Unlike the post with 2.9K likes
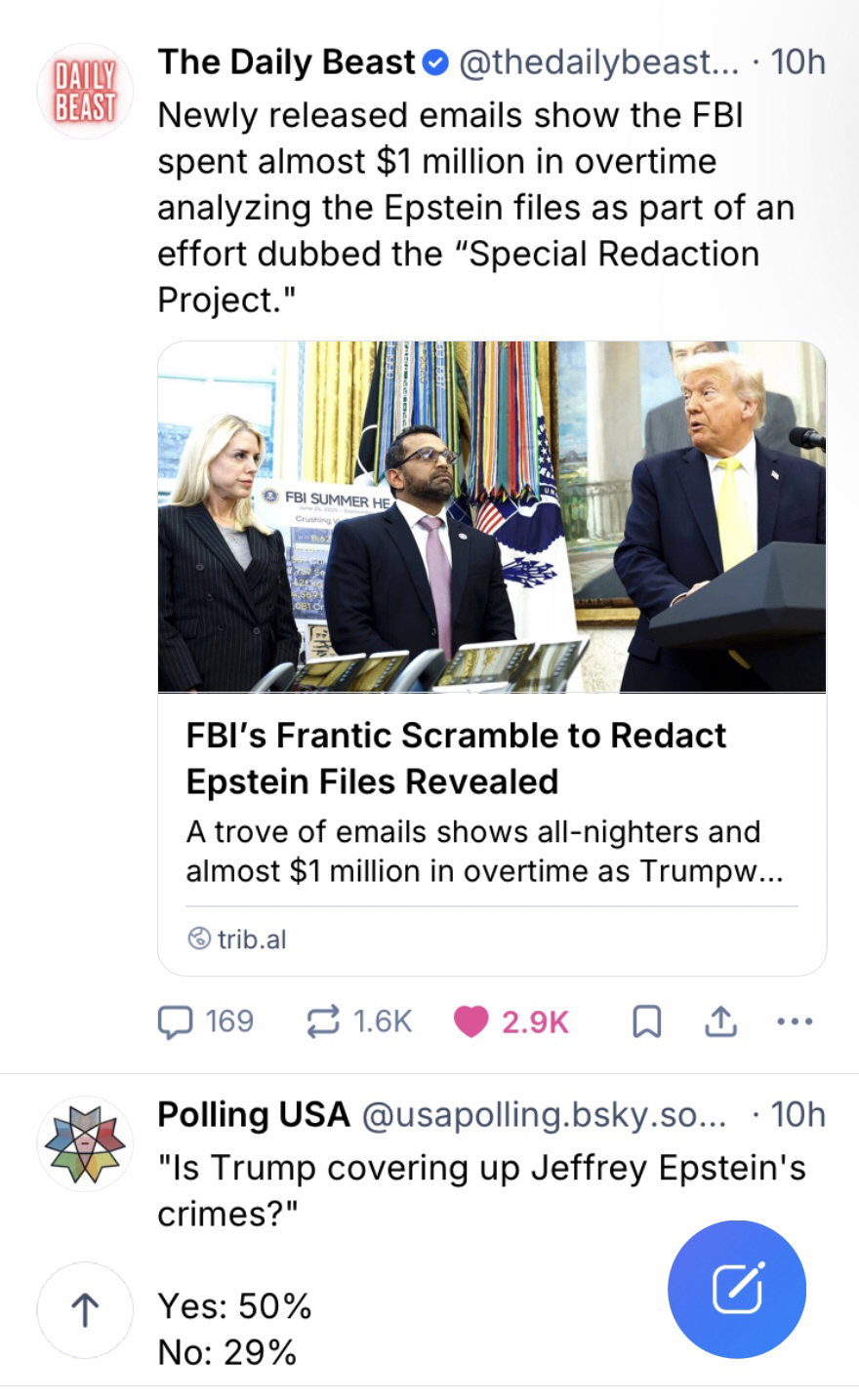 point(472,1020)
